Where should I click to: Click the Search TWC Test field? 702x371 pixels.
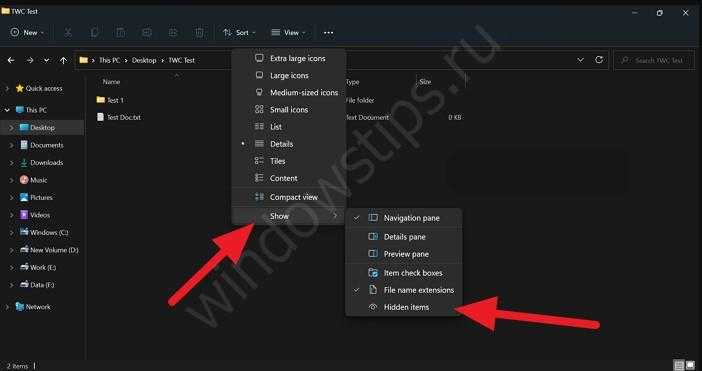pos(654,60)
